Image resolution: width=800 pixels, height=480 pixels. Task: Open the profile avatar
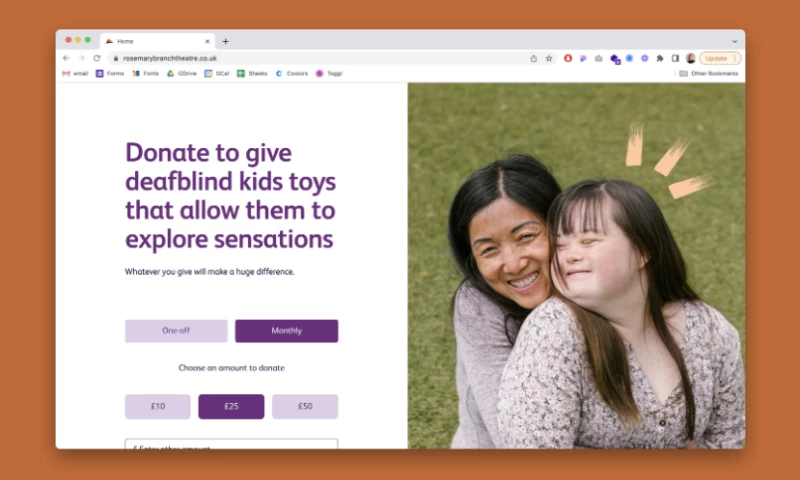pos(691,59)
